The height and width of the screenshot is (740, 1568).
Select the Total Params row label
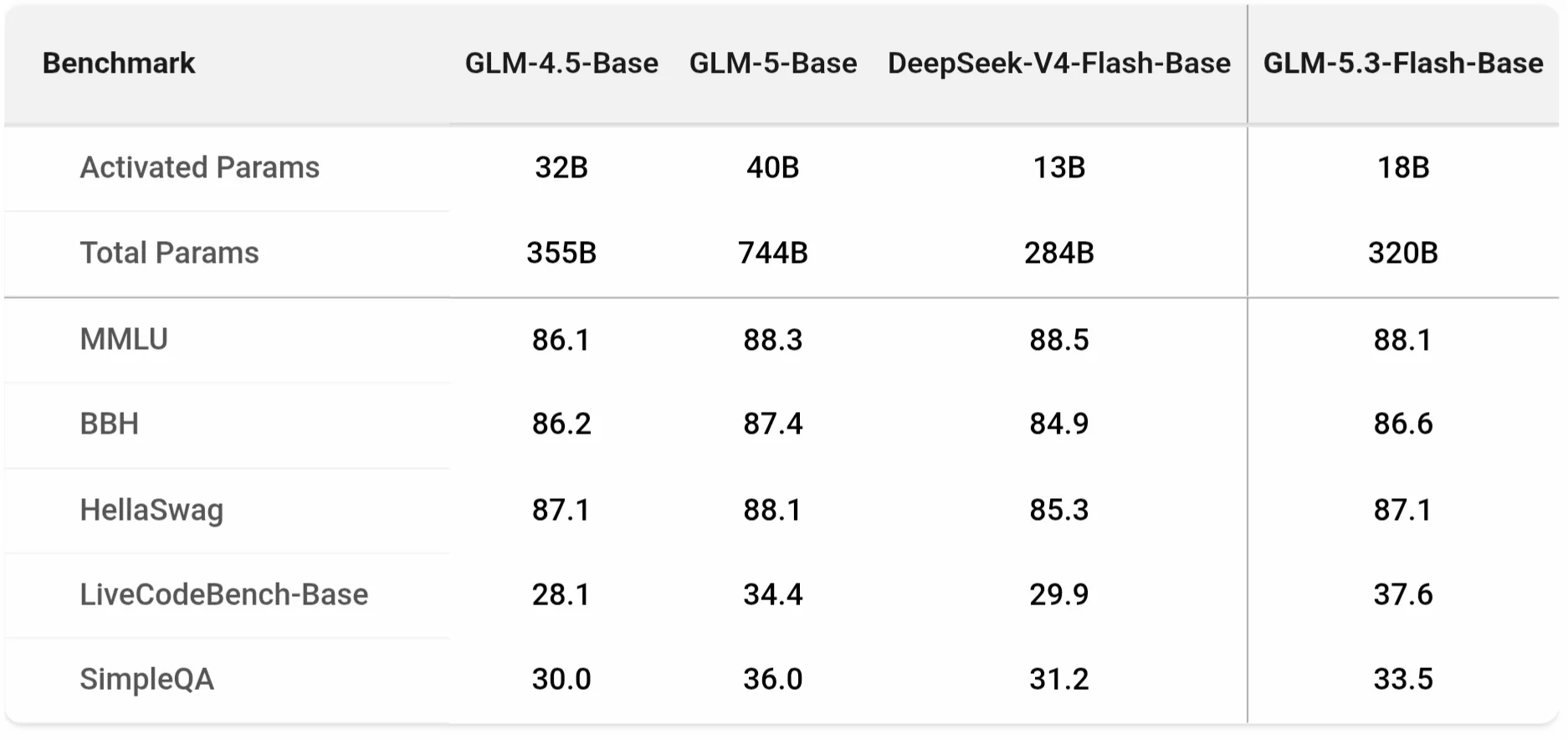169,253
